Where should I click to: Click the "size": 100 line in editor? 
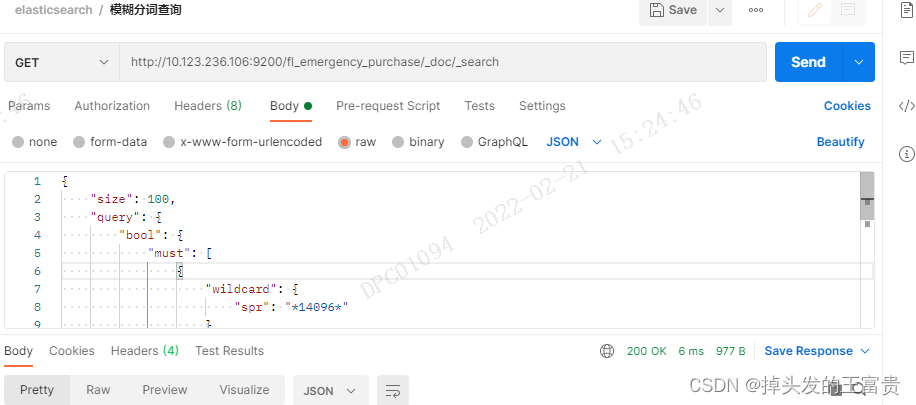pyautogui.click(x=133, y=199)
